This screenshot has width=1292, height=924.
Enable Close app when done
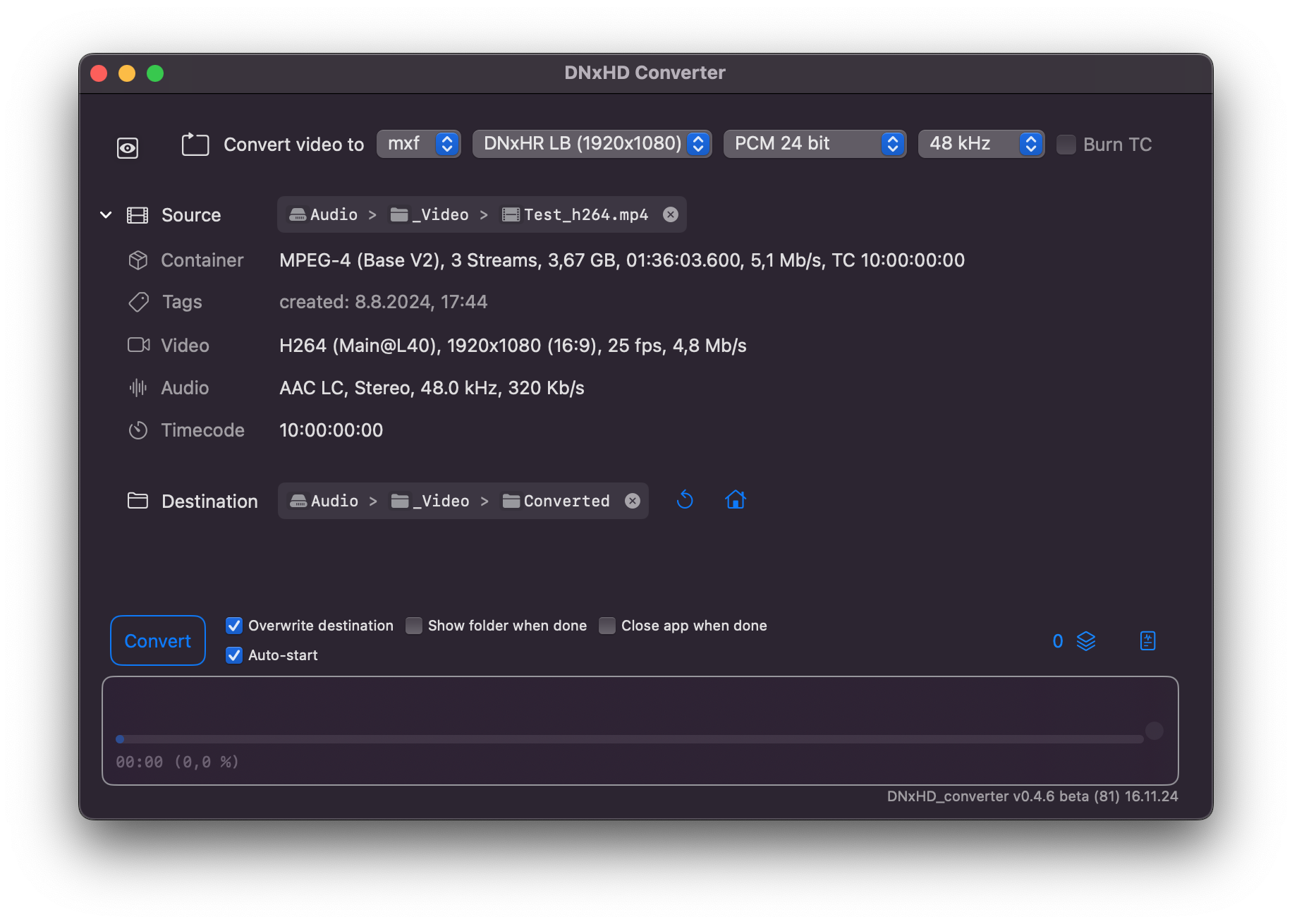tap(607, 626)
